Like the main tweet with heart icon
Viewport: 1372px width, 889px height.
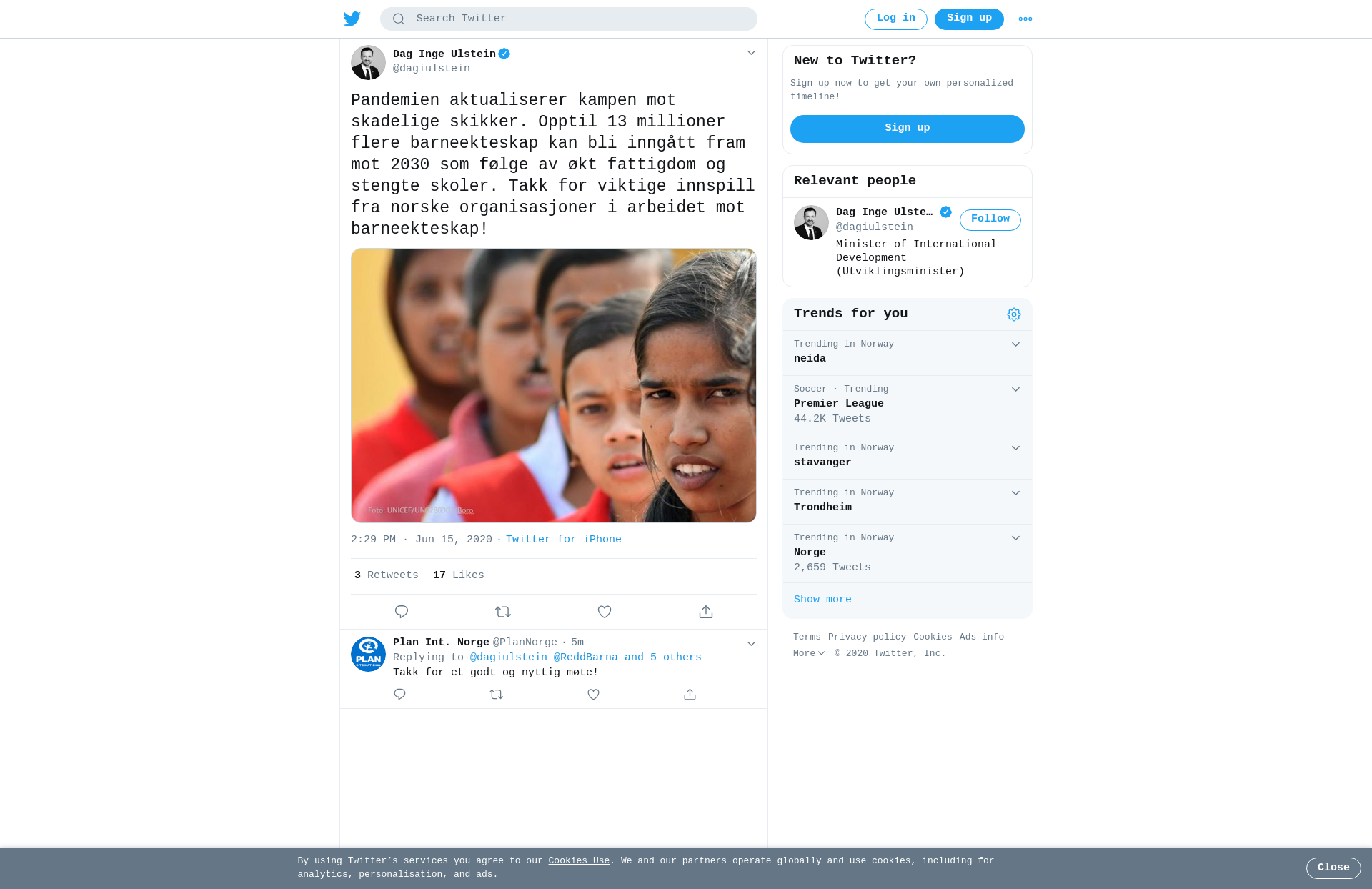[605, 612]
